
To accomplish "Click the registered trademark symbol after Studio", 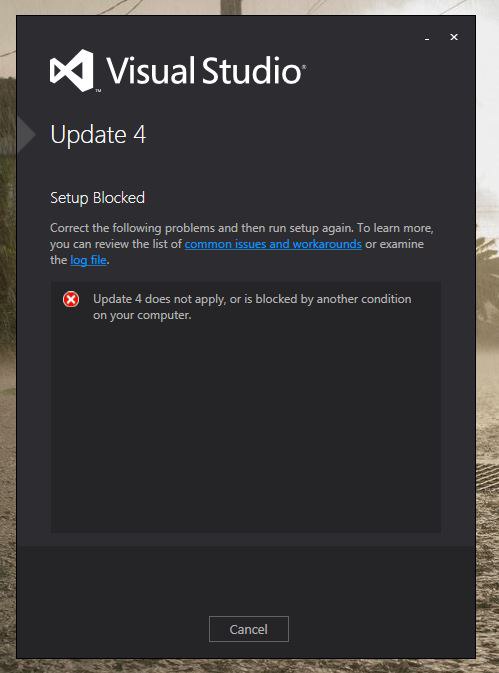I will tap(304, 67).
